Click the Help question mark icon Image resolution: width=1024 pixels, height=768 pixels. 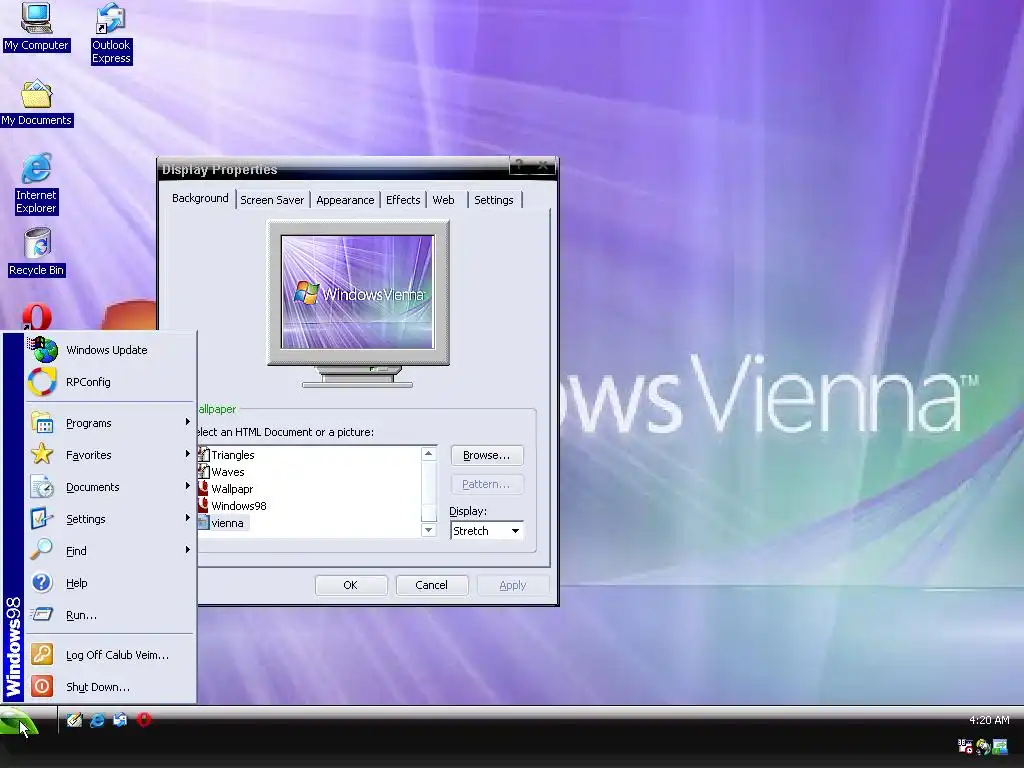(x=42, y=583)
